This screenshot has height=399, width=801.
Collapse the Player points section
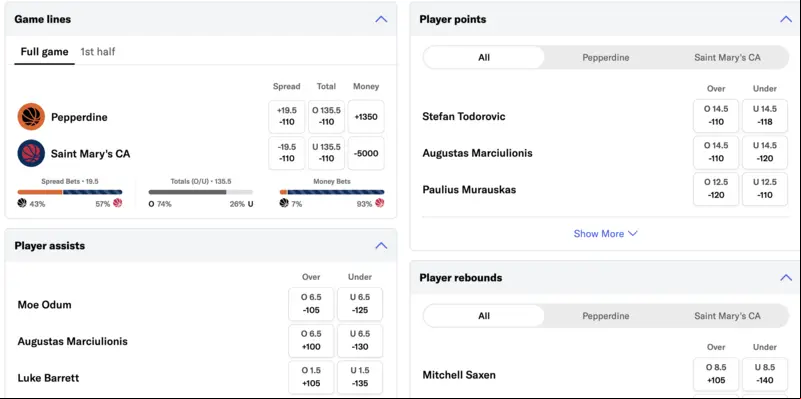click(x=786, y=19)
